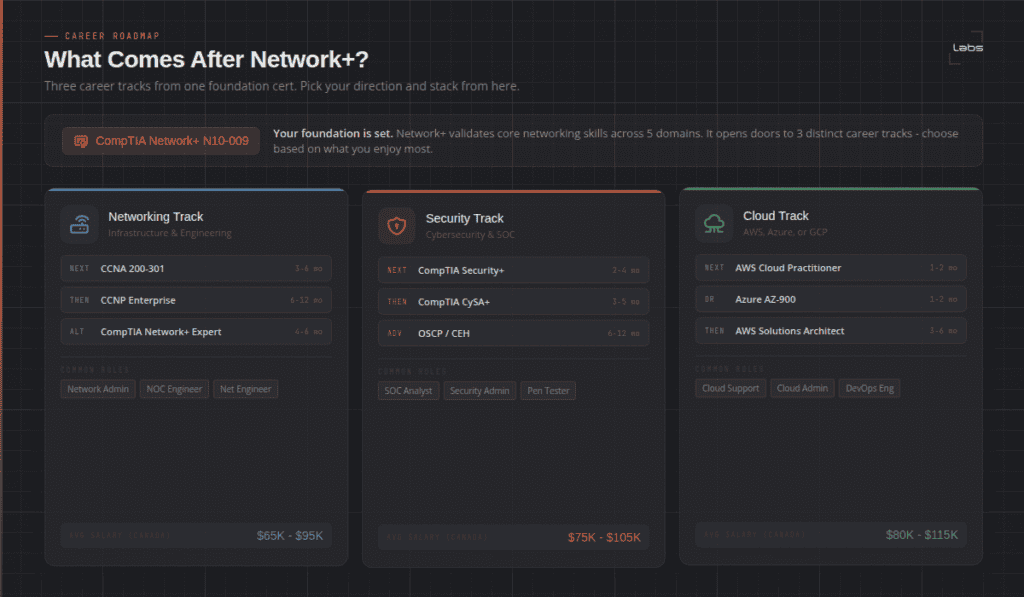
Task: Click the Cloud Track heading
Action: (x=776, y=216)
